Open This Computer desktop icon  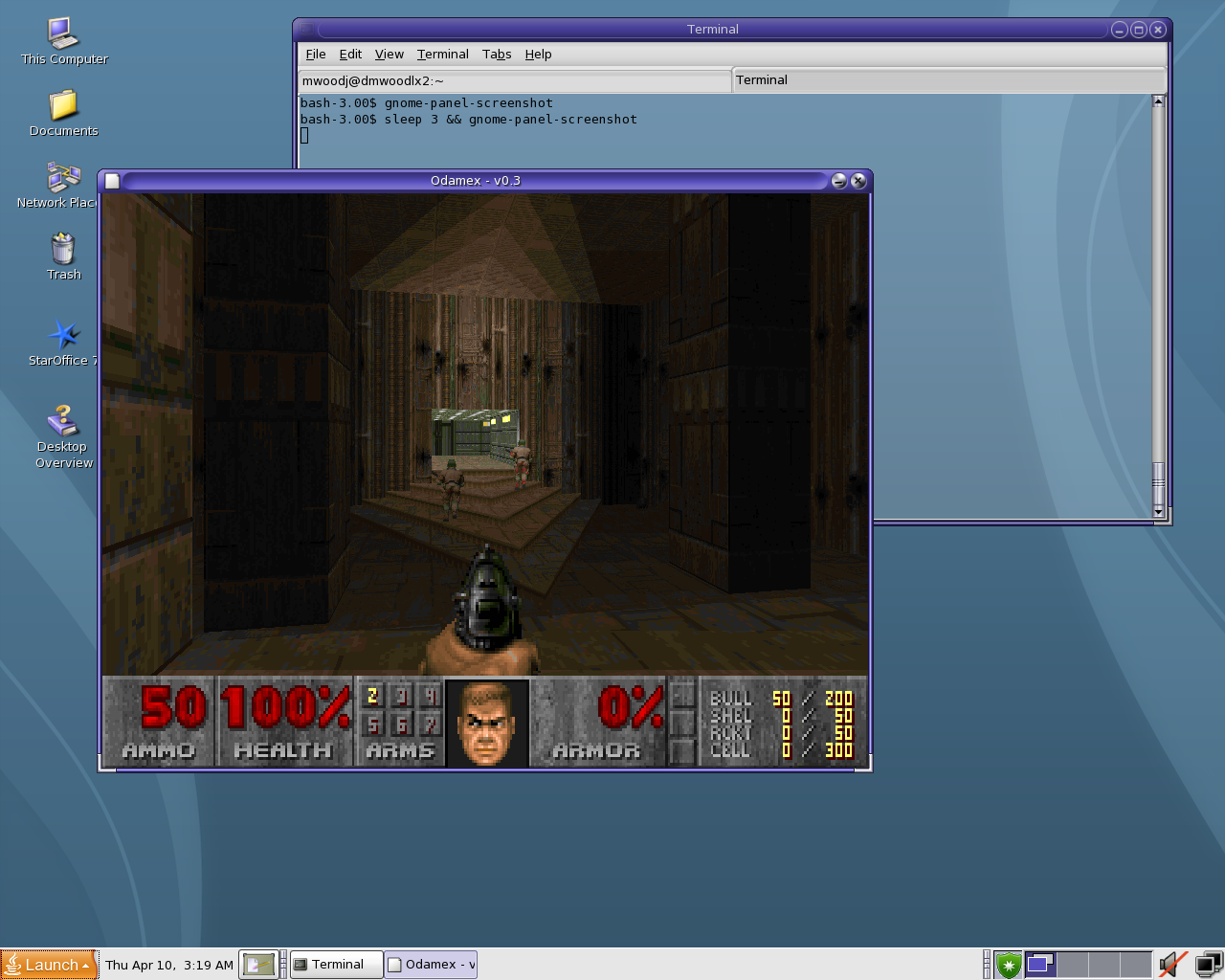[63, 34]
